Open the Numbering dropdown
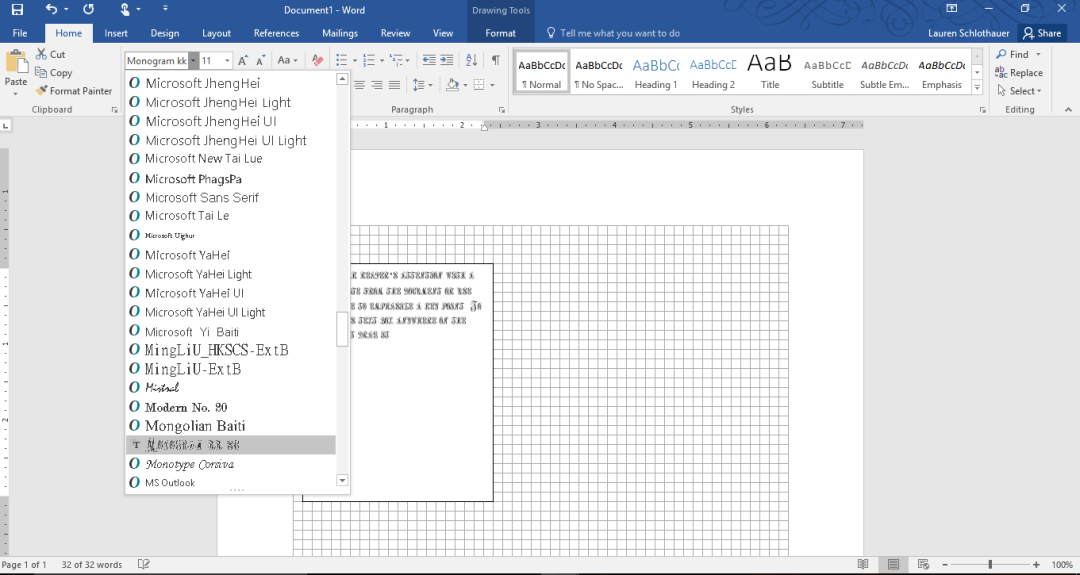The image size is (1080, 575). click(382, 61)
